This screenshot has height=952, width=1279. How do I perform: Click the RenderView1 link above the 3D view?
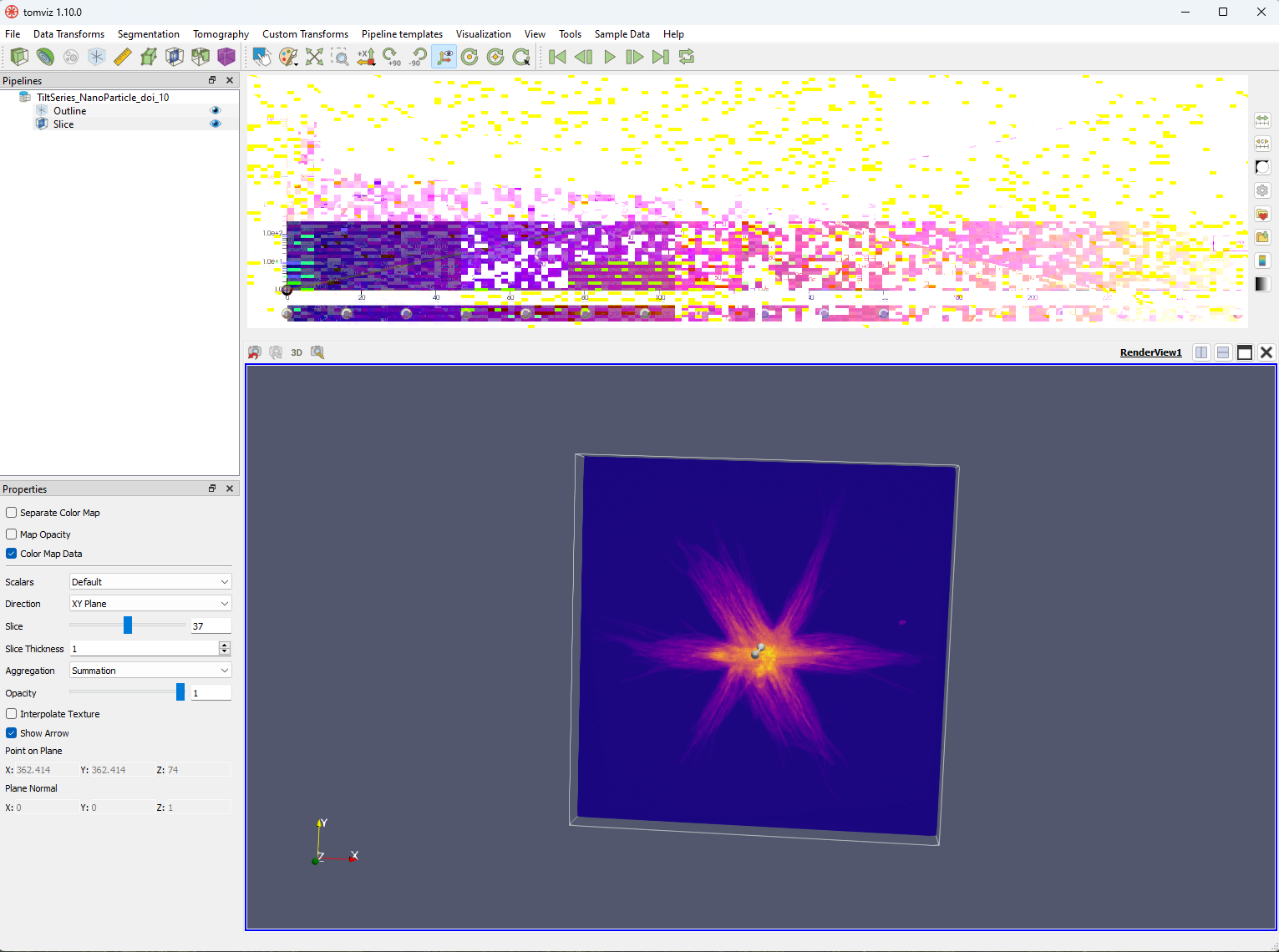(1150, 352)
